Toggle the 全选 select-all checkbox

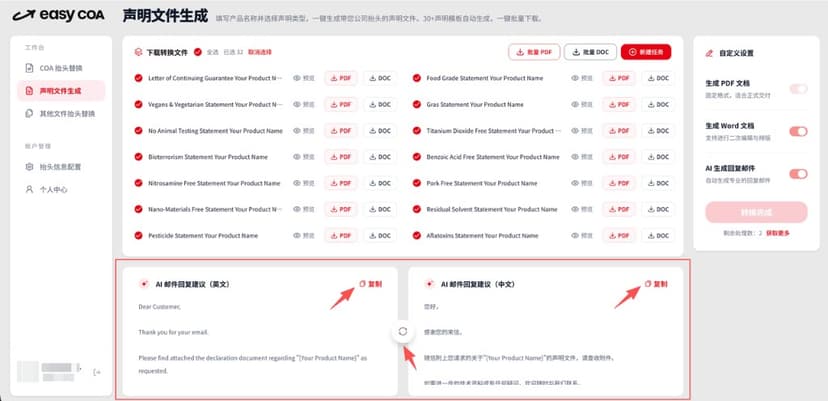198,52
